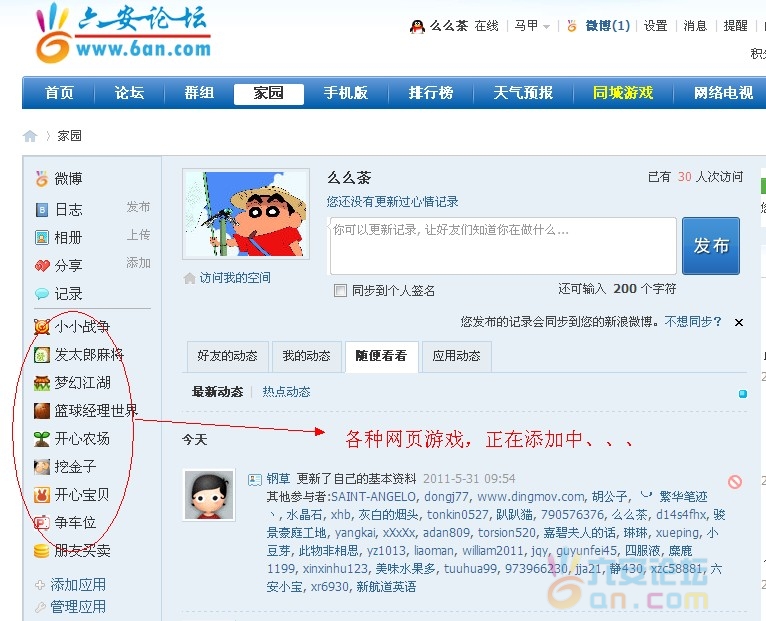Start the 争车位 game icon
Screen dimensions: 766x621
(x=41, y=522)
